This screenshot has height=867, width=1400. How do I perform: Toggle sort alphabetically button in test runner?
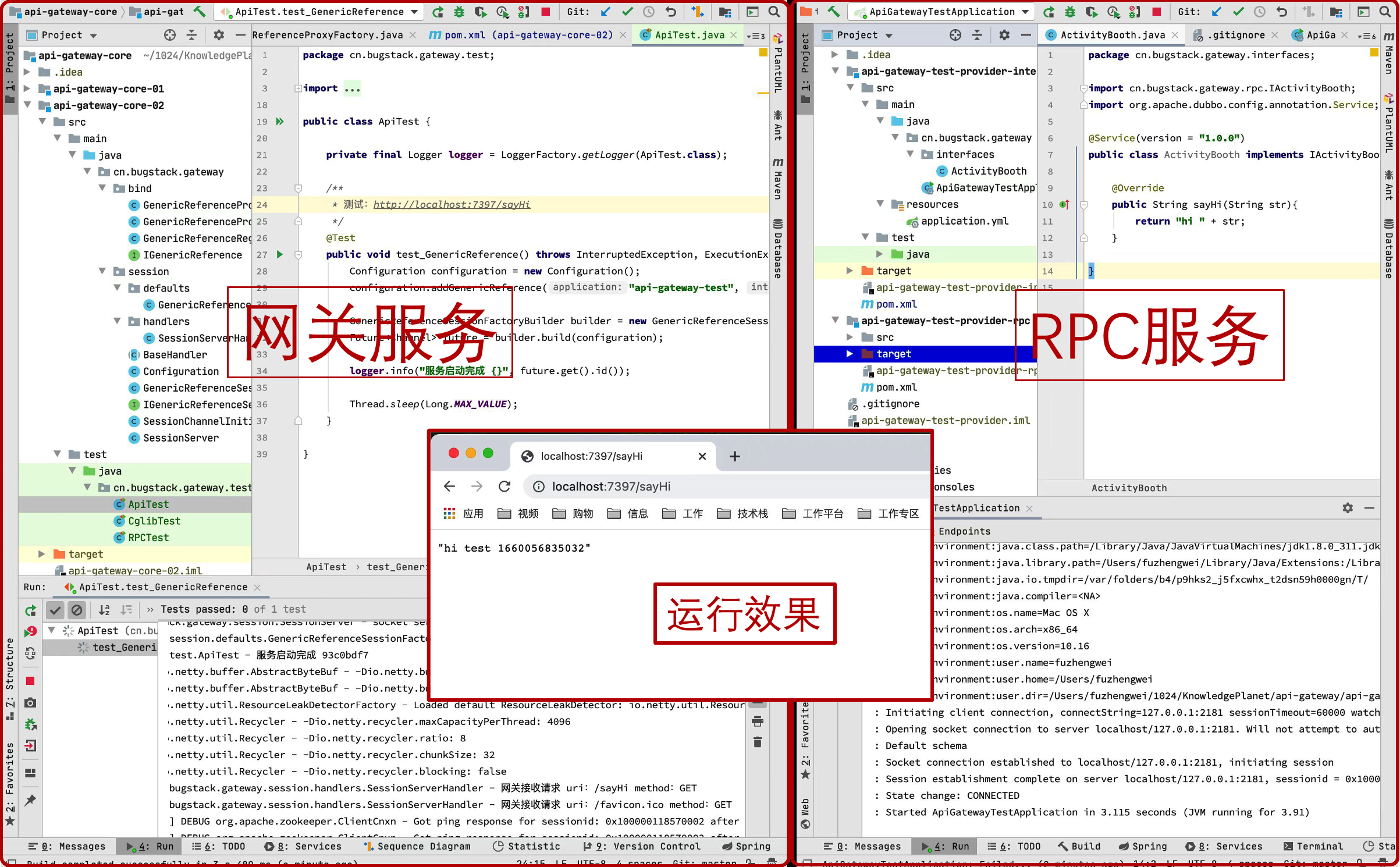click(104, 609)
